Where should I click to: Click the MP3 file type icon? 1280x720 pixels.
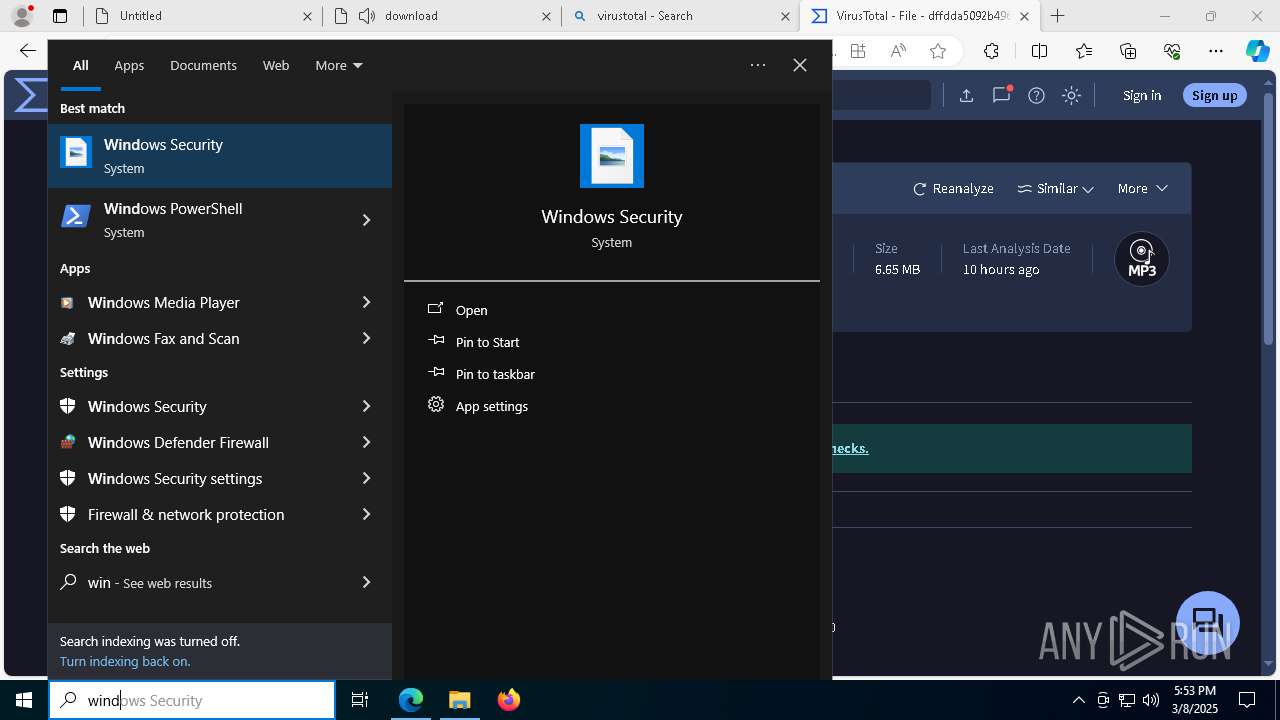[x=1142, y=259]
